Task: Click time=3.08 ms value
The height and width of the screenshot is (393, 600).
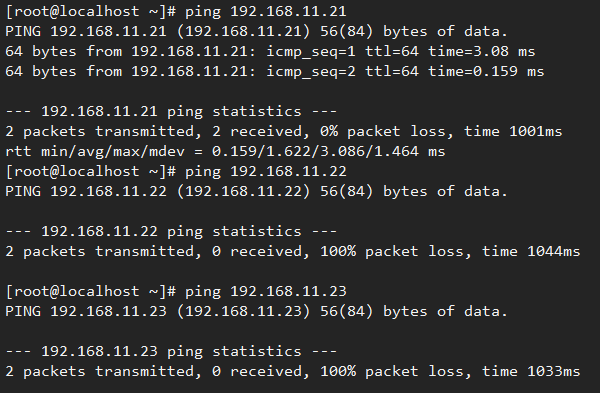Action: click(482, 51)
